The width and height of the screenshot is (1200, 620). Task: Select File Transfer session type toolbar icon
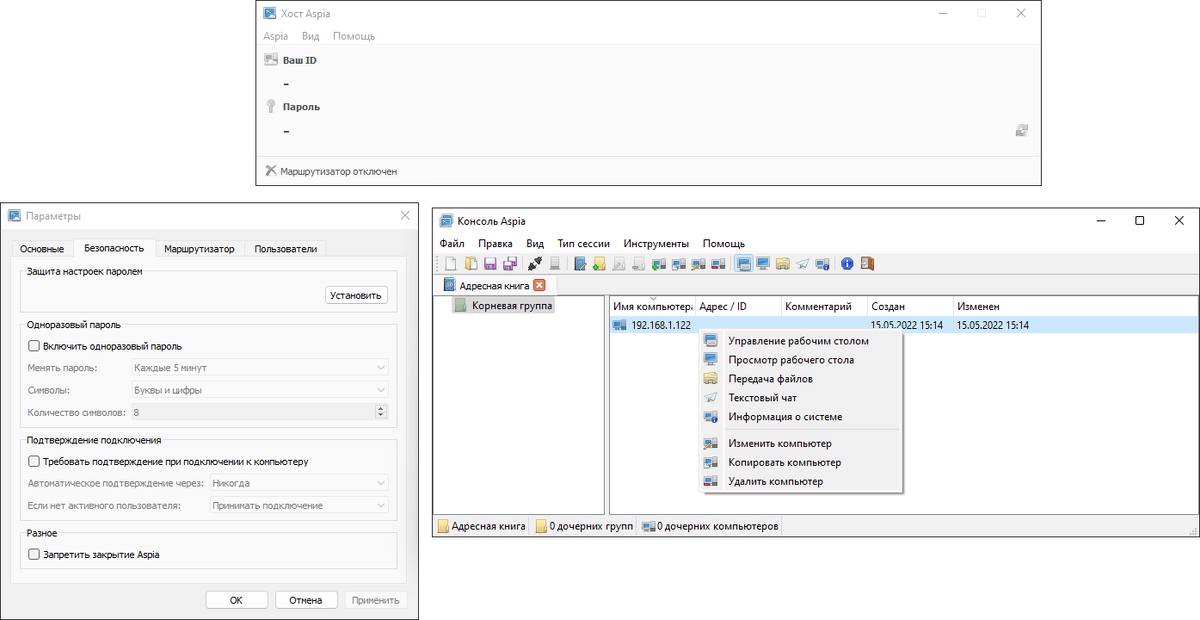tap(783, 264)
